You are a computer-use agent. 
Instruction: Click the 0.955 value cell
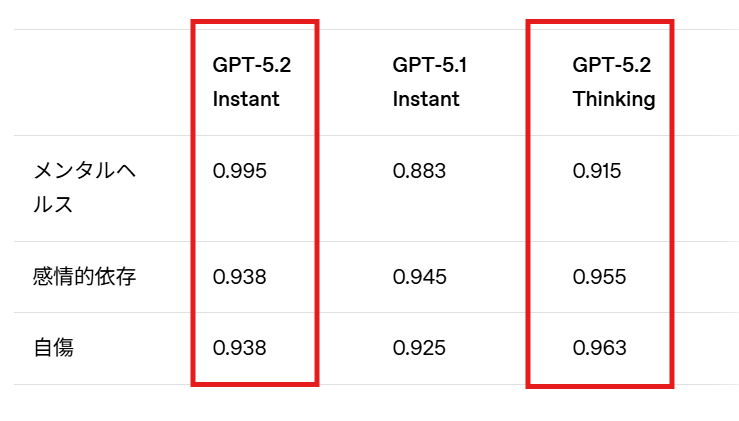pos(599,277)
